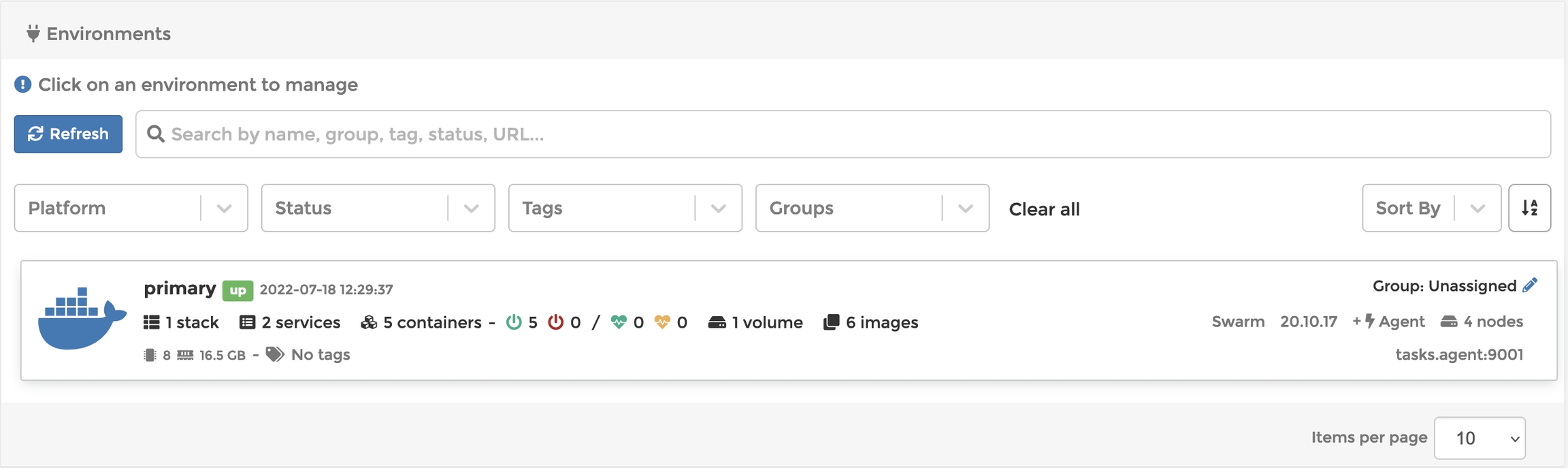Open the Platform filter dropdown
The width and height of the screenshot is (1568, 468).
point(131,208)
